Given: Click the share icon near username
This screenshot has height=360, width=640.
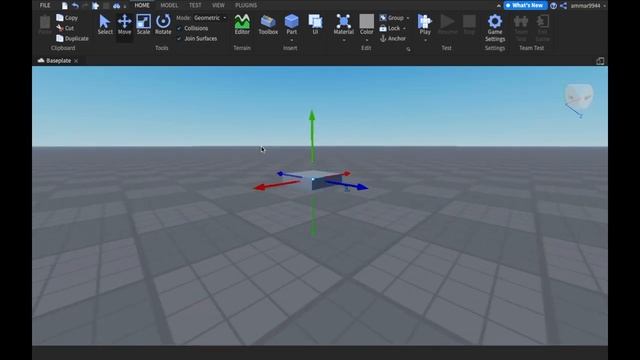Looking at the screenshot, I should 564,6.
